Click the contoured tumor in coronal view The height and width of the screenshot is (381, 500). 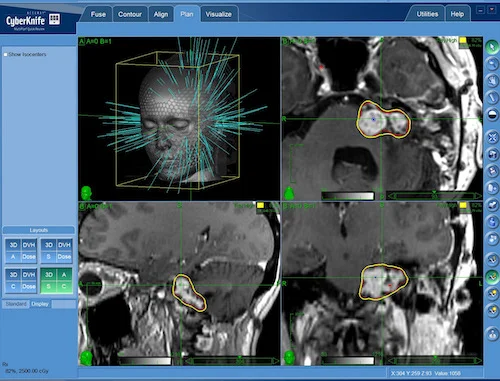383,282
